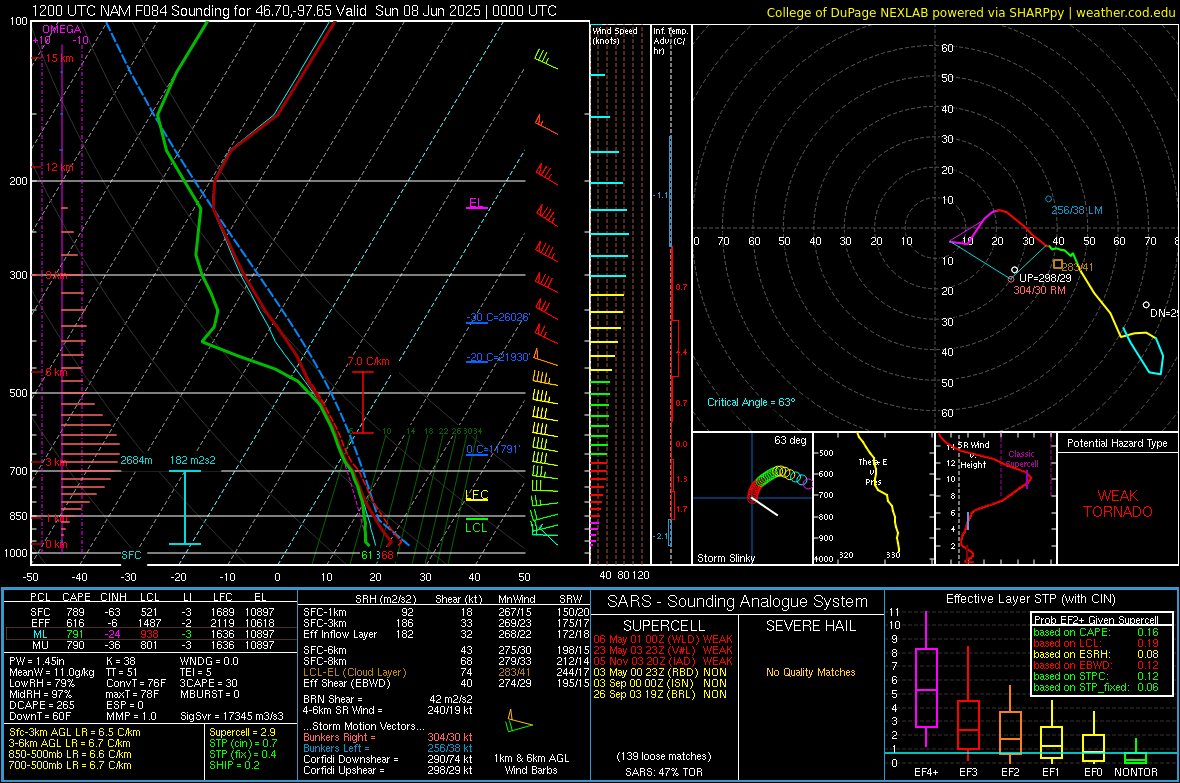Viewport: 1180px width, 783px height.
Task: Select the 06 May 01 00Z (WLD) WEAK match
Action: click(663, 639)
